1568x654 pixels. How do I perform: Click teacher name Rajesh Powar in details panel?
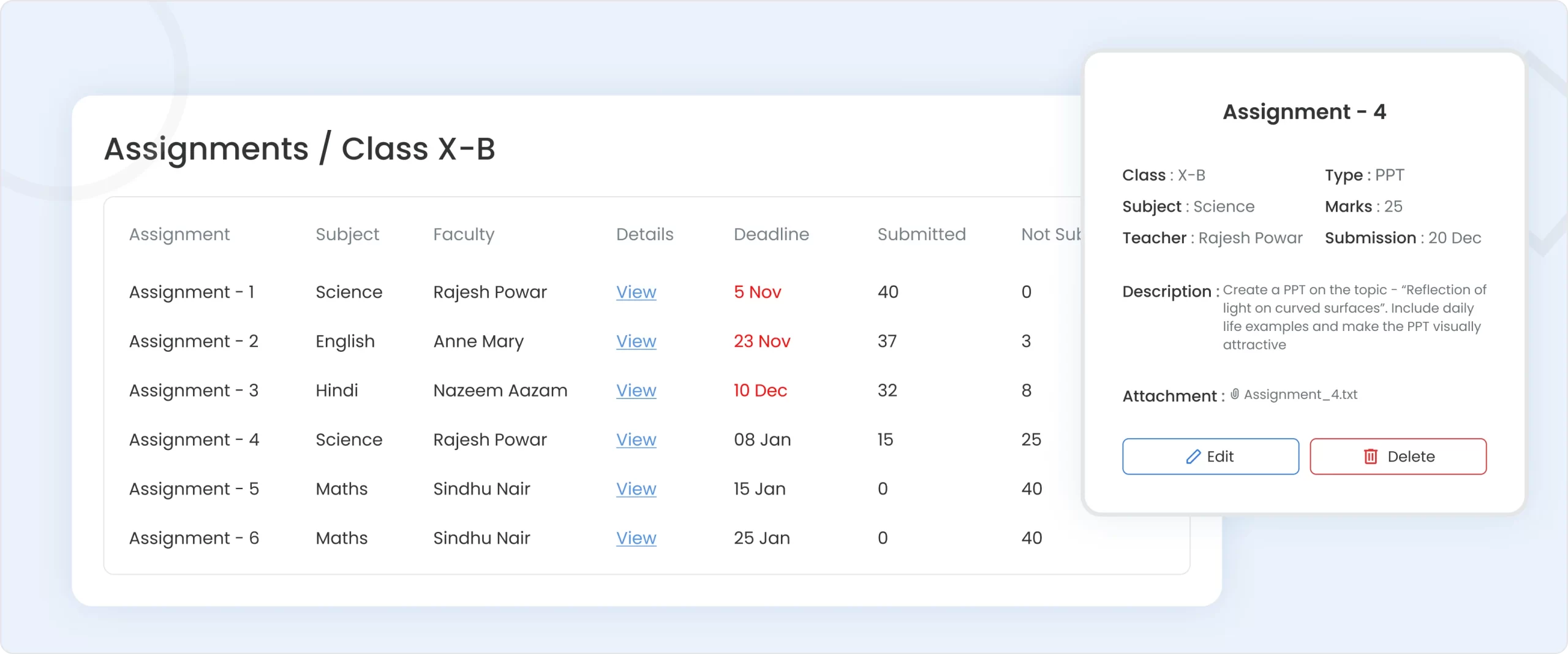[x=1251, y=238]
